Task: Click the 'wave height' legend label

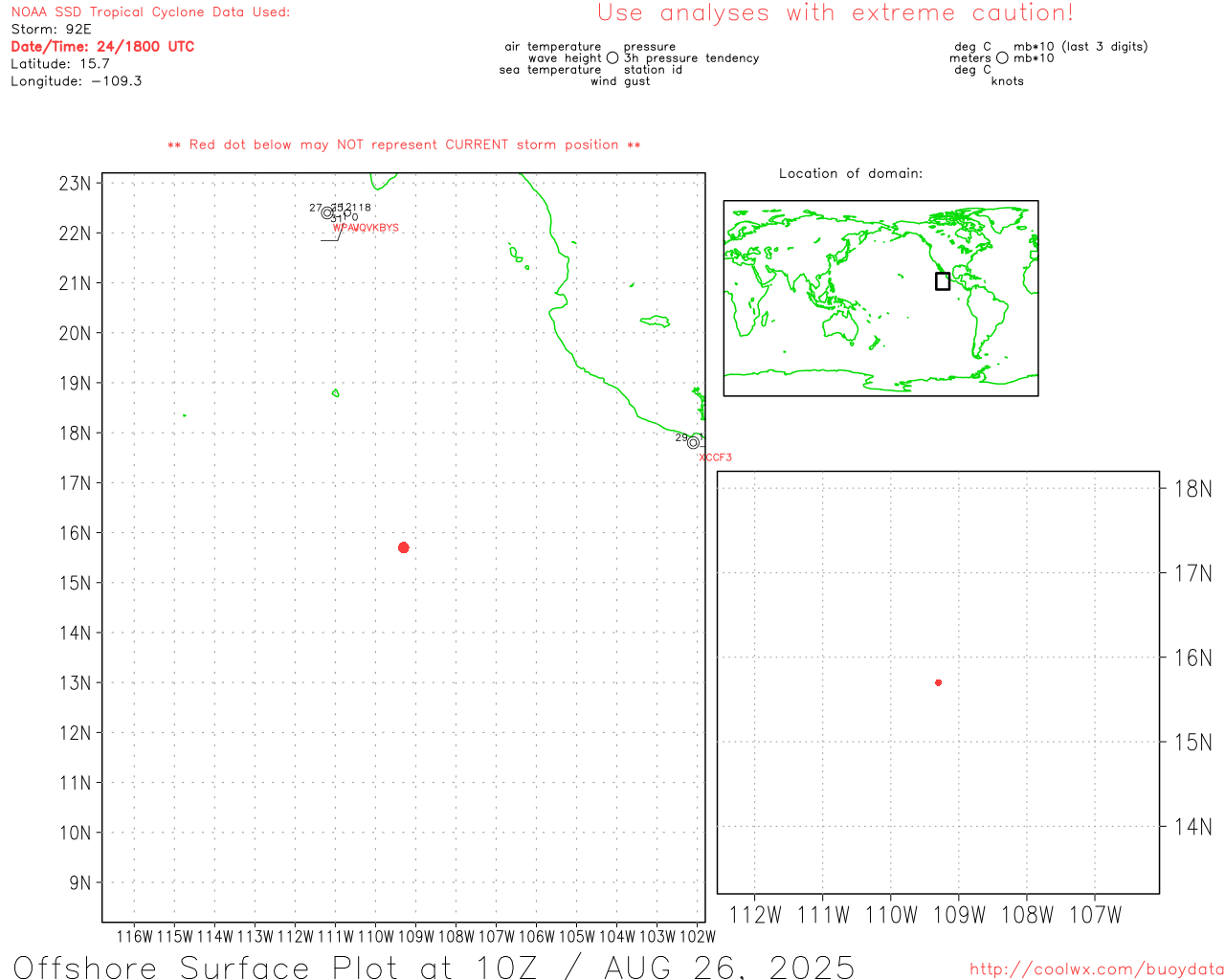Action: coord(565,58)
